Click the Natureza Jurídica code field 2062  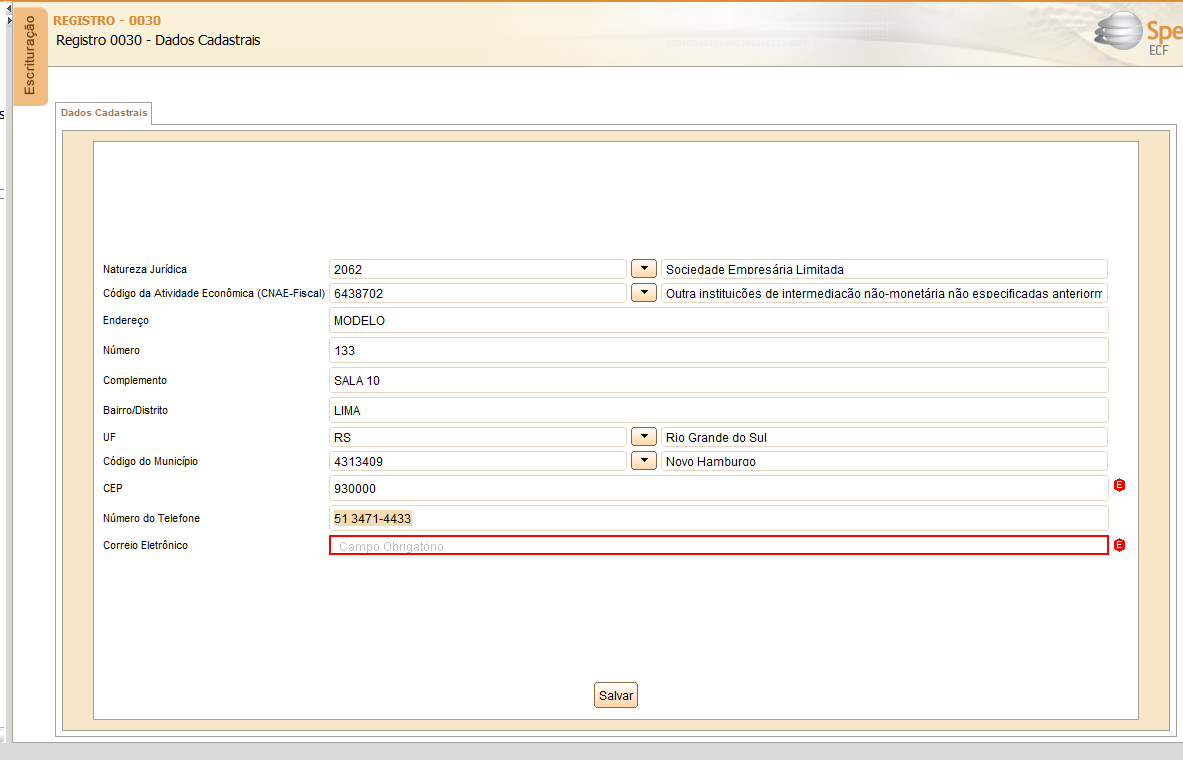point(478,269)
